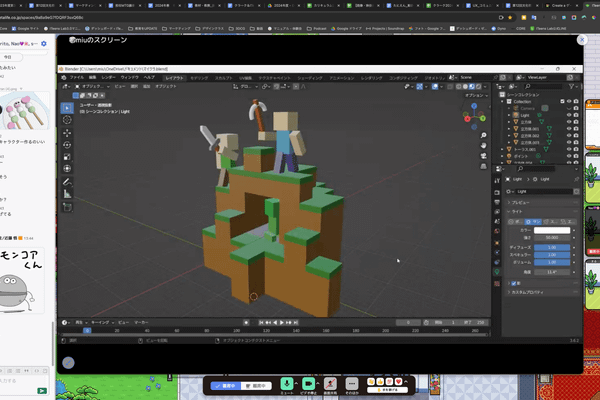Screen dimensions: 600x400
Task: Open View Layer properties tab
Action: pyautogui.click(x=497, y=212)
